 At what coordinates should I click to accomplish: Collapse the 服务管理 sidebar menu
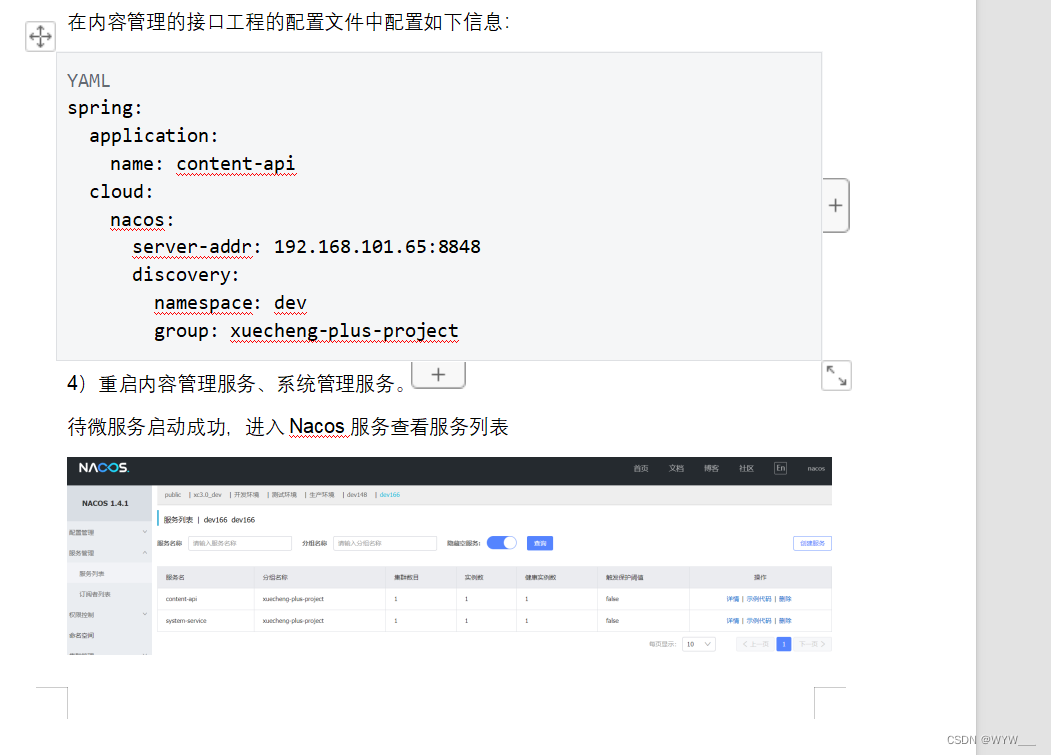pyautogui.click(x=108, y=553)
